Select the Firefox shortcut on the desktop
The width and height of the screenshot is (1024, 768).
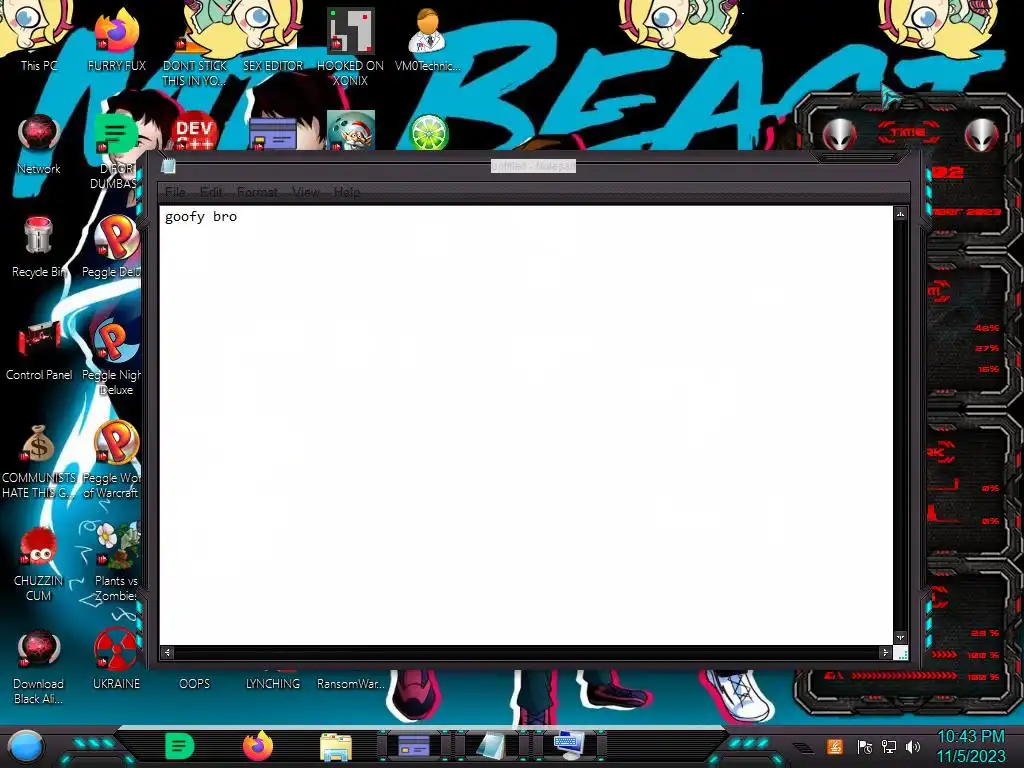click(x=116, y=39)
